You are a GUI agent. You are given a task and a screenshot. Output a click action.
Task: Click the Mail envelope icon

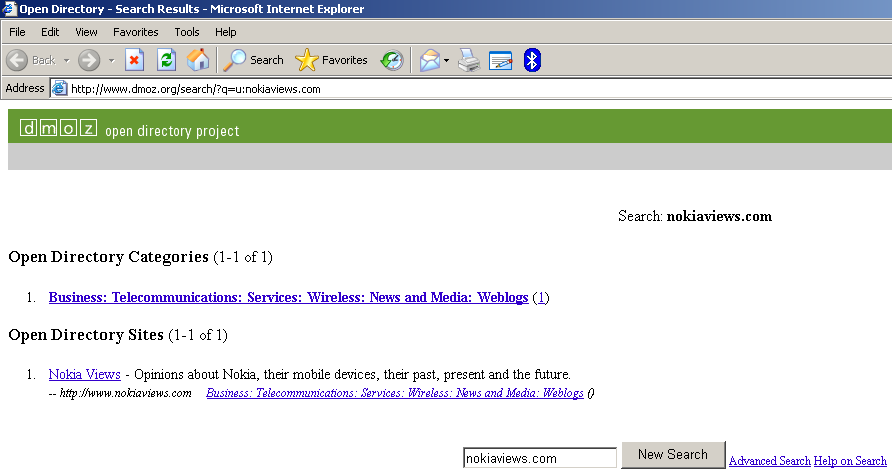click(x=430, y=60)
